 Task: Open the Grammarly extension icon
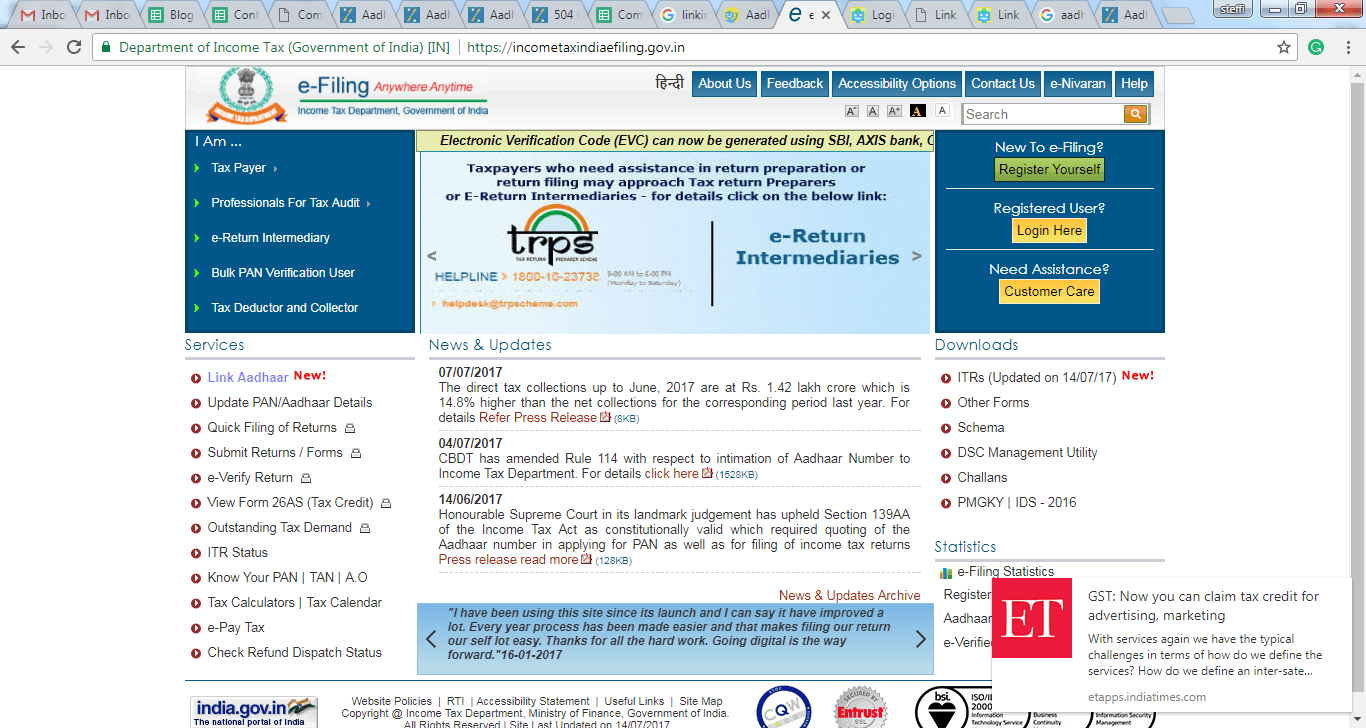coord(1316,47)
